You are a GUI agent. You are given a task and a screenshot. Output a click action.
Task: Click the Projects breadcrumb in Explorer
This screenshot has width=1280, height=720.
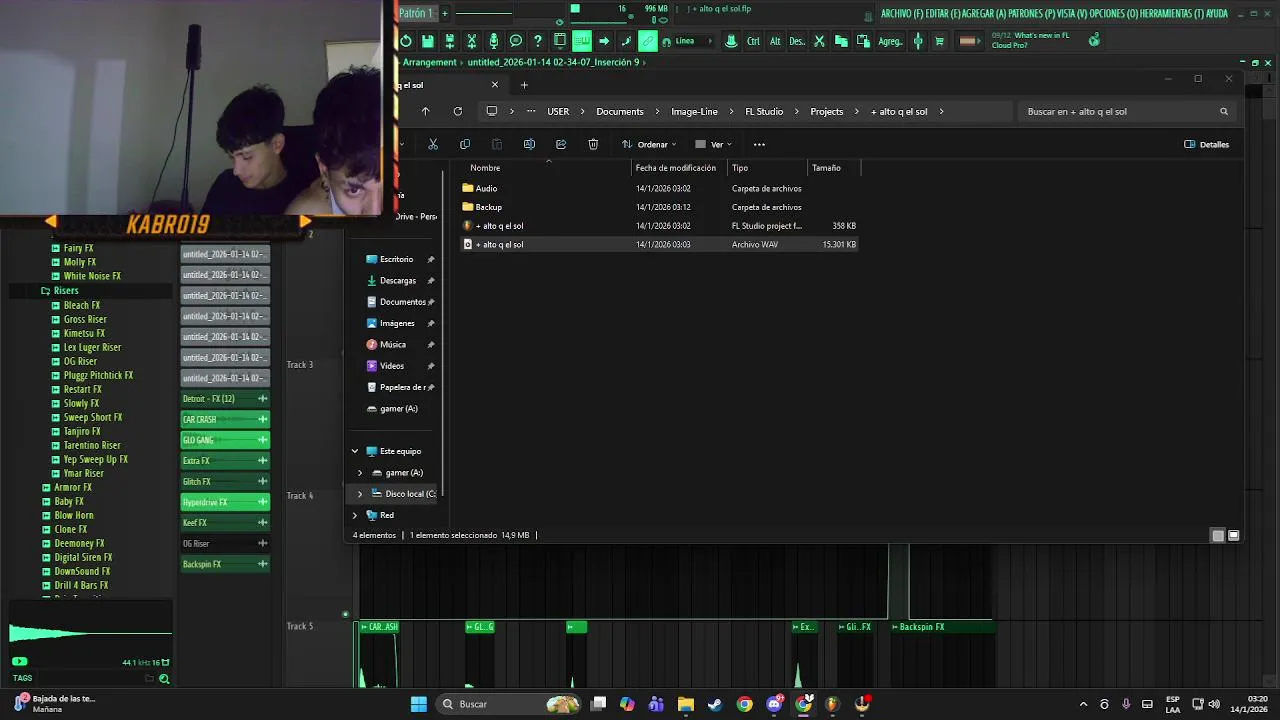(x=827, y=111)
